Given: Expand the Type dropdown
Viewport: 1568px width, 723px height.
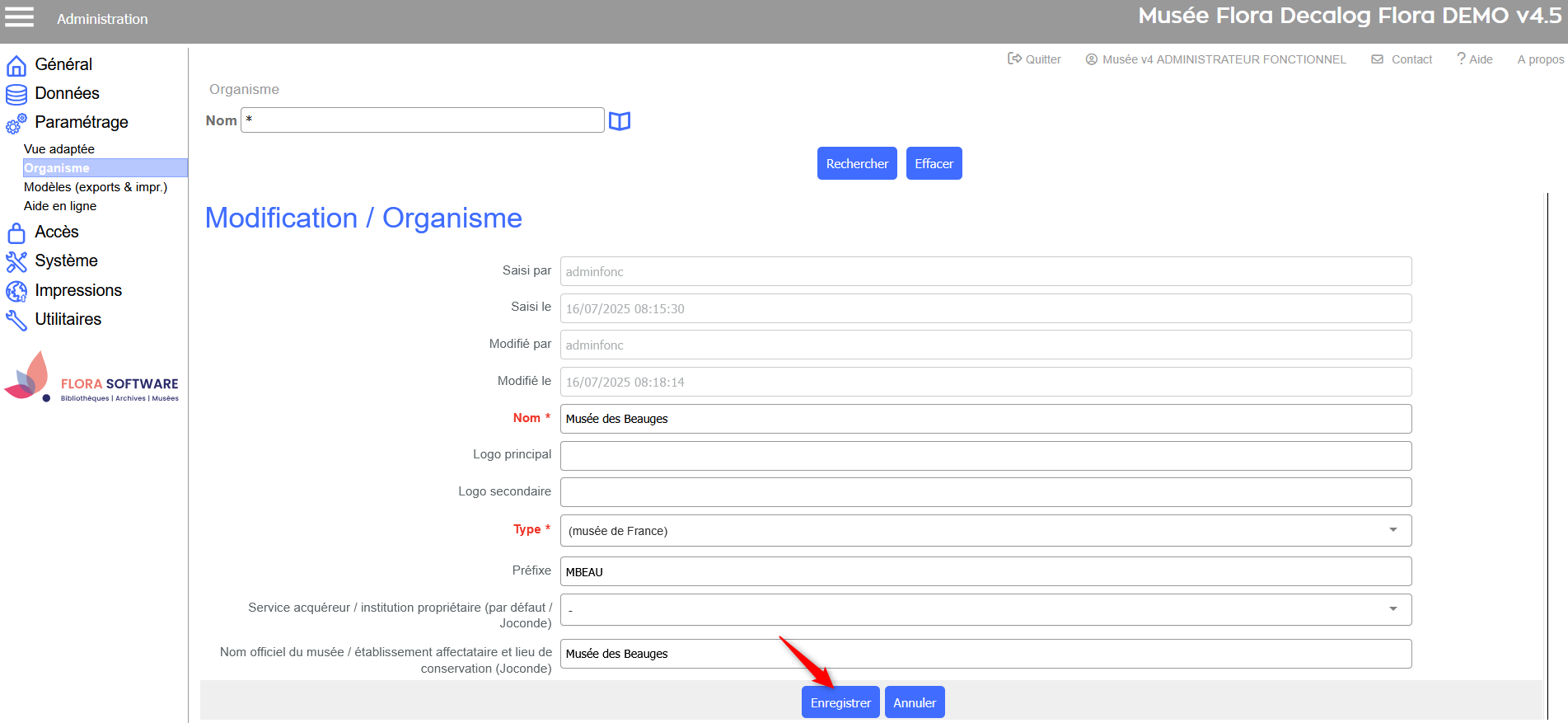Looking at the screenshot, I should 985,530.
